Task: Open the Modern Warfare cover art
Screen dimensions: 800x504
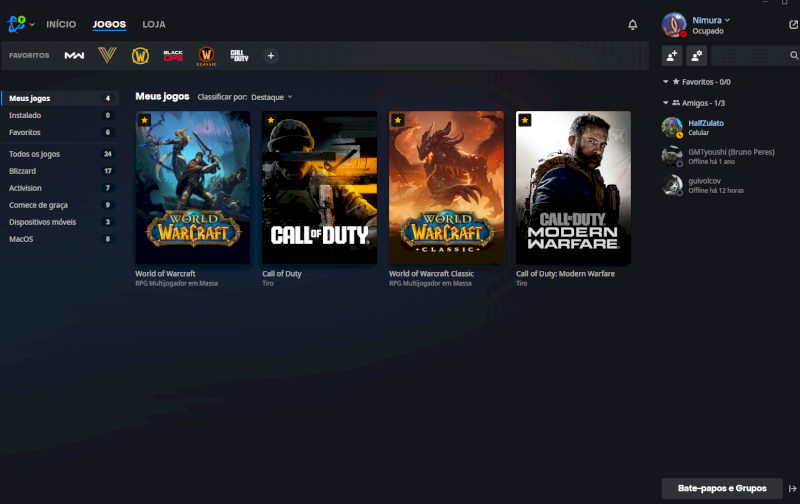Action: tap(573, 187)
